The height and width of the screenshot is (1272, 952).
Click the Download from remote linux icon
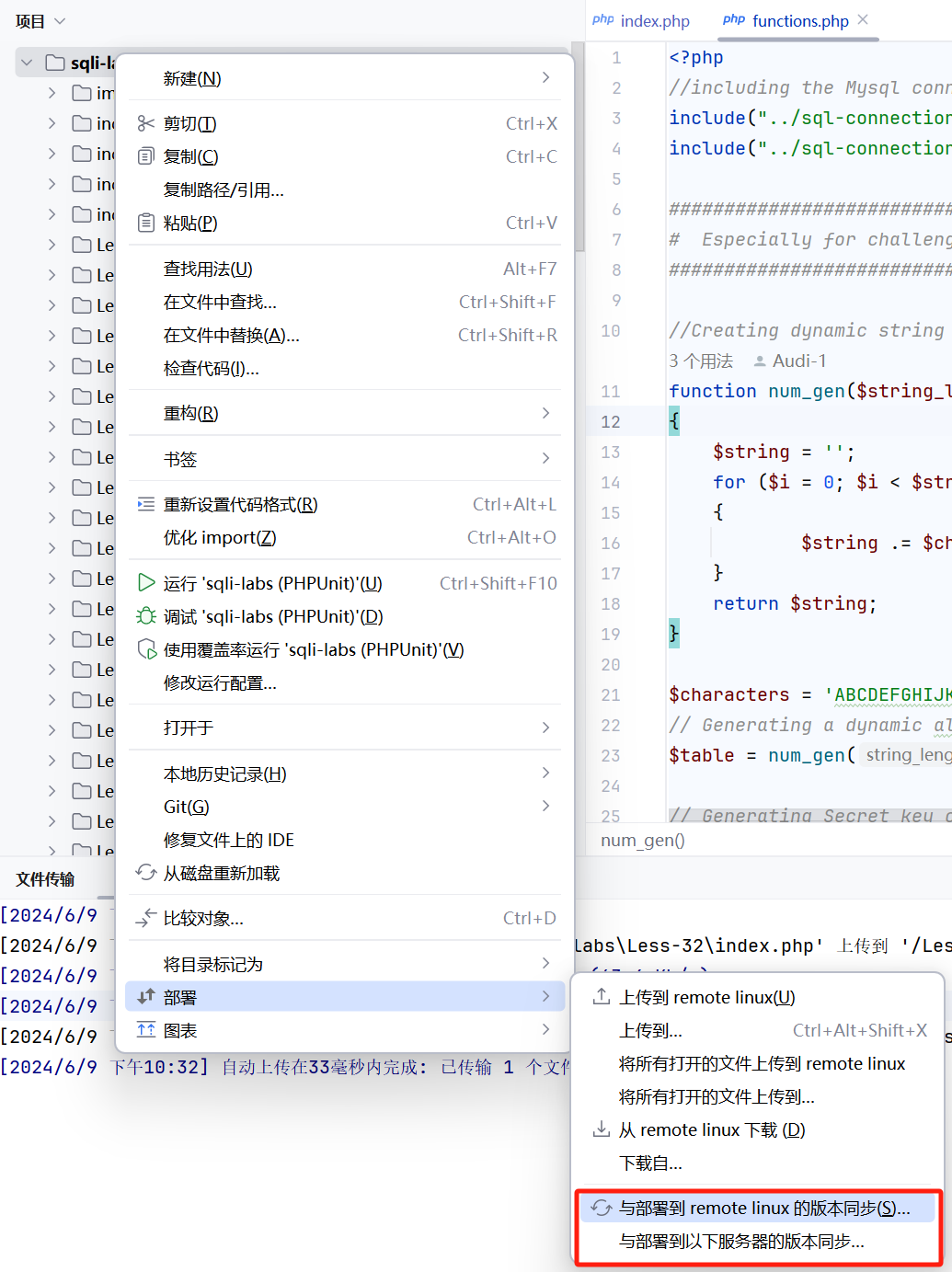[602, 1129]
